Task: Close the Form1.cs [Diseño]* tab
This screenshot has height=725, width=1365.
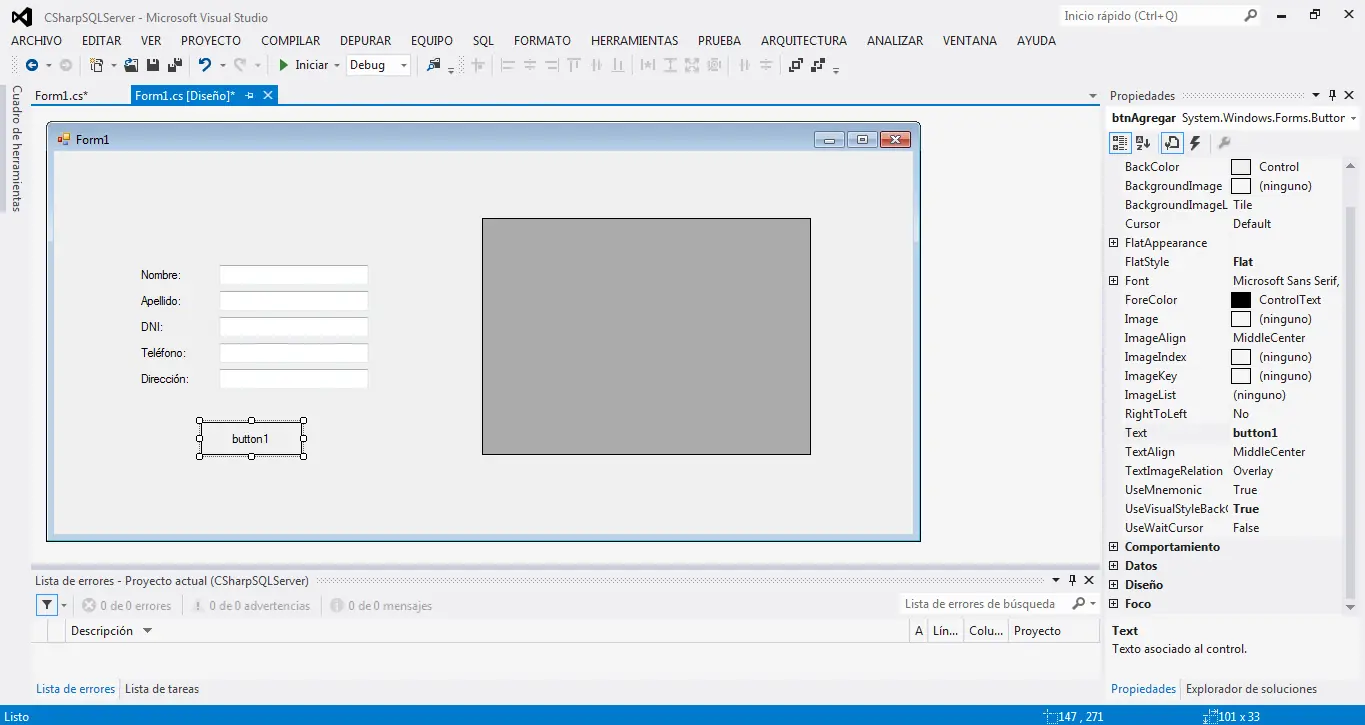Action: [x=267, y=96]
